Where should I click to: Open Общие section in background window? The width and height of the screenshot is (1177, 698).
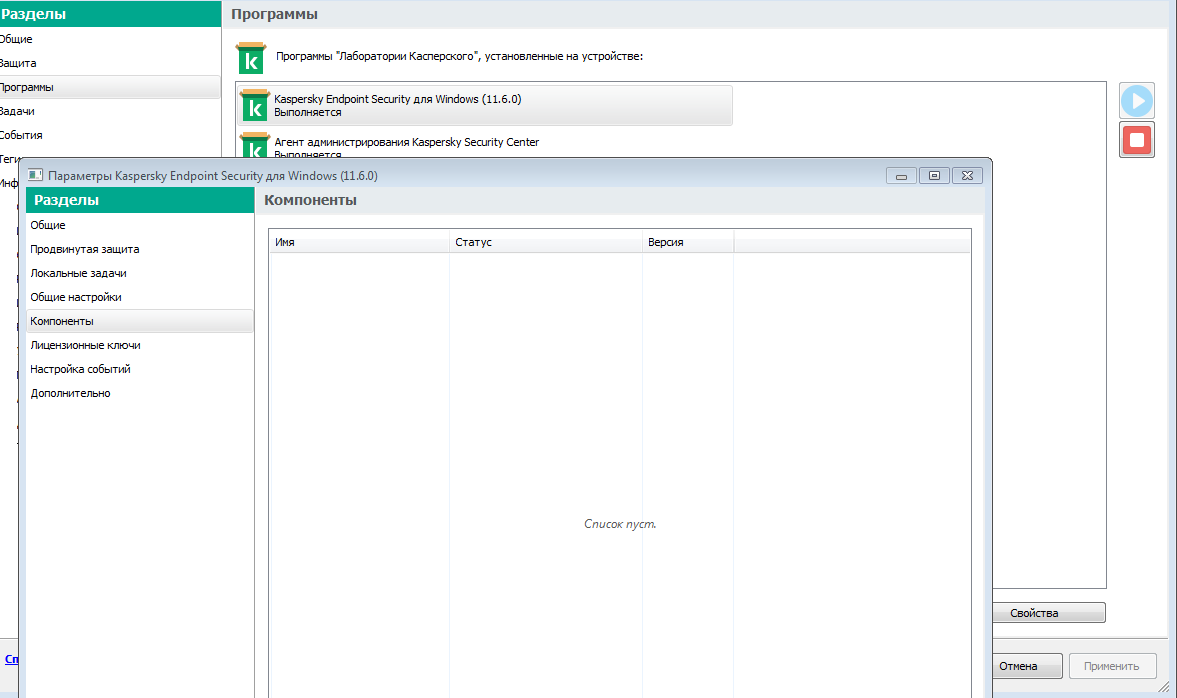110,39
